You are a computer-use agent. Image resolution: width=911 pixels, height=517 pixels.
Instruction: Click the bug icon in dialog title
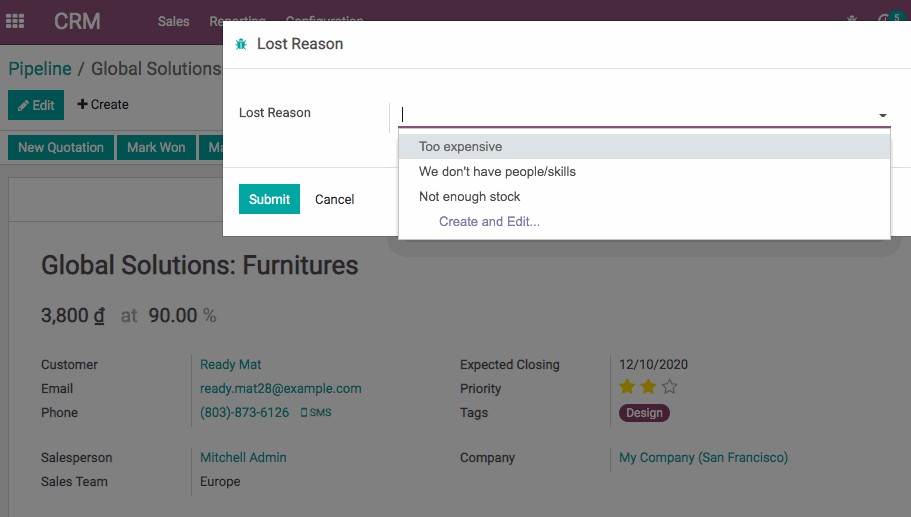click(241, 44)
